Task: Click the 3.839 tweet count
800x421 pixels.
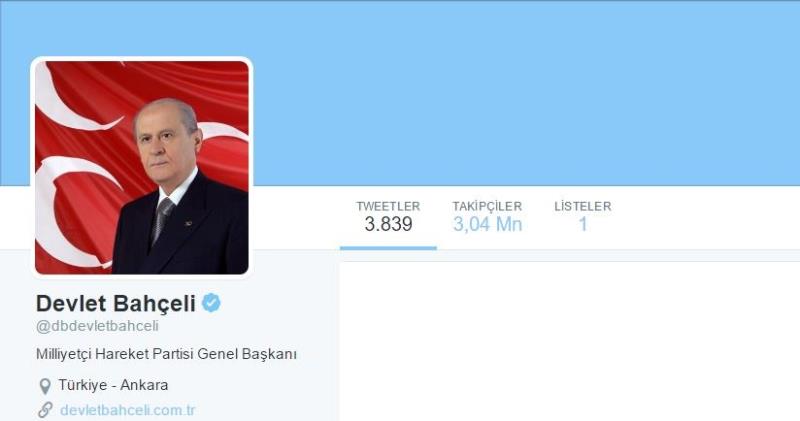Action: [x=388, y=224]
